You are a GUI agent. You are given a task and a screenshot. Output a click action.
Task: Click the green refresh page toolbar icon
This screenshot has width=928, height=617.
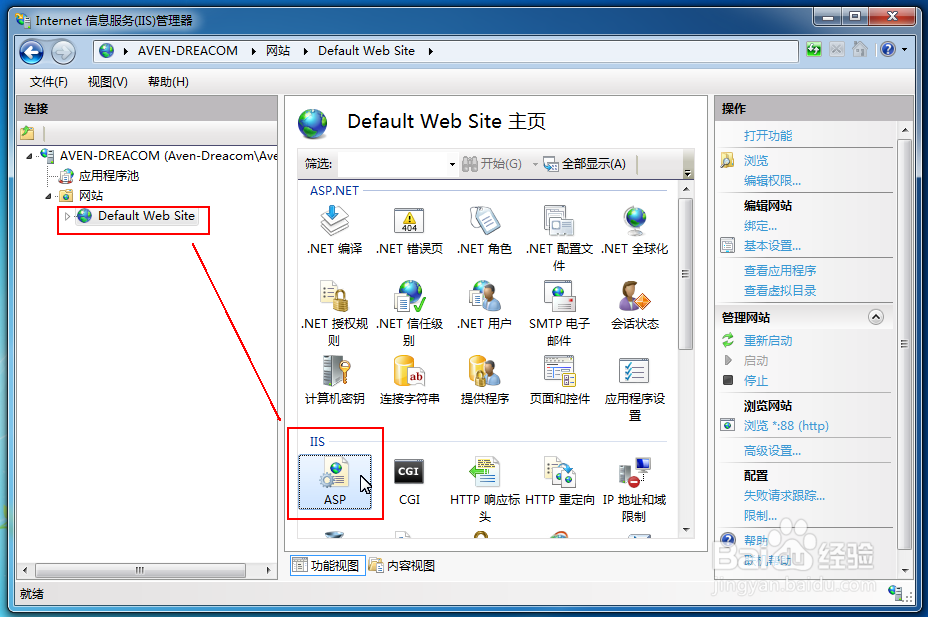point(814,50)
